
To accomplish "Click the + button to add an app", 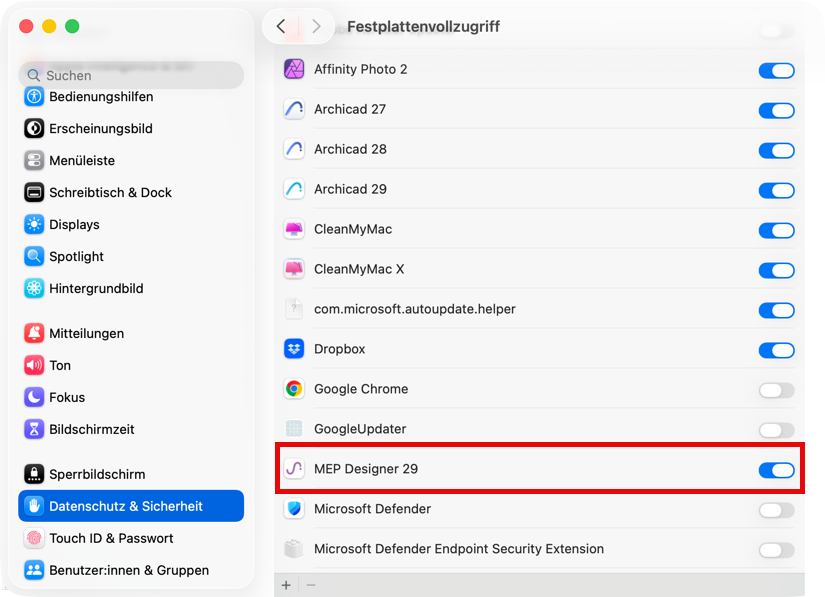I will tap(286, 583).
